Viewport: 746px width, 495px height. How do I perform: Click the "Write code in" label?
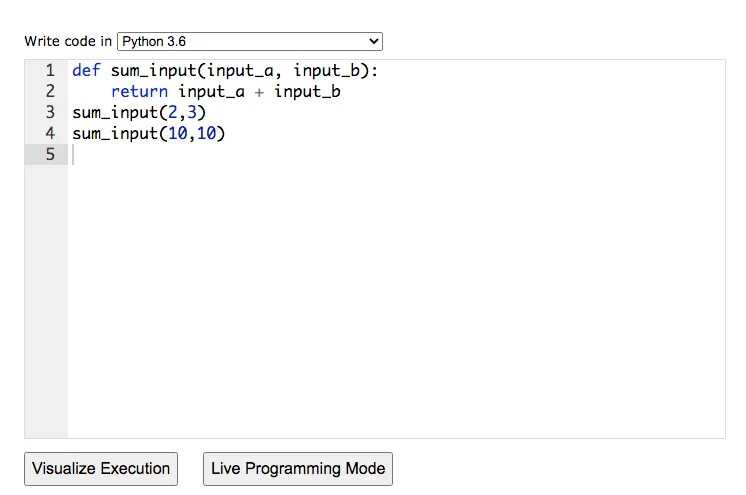coord(68,42)
